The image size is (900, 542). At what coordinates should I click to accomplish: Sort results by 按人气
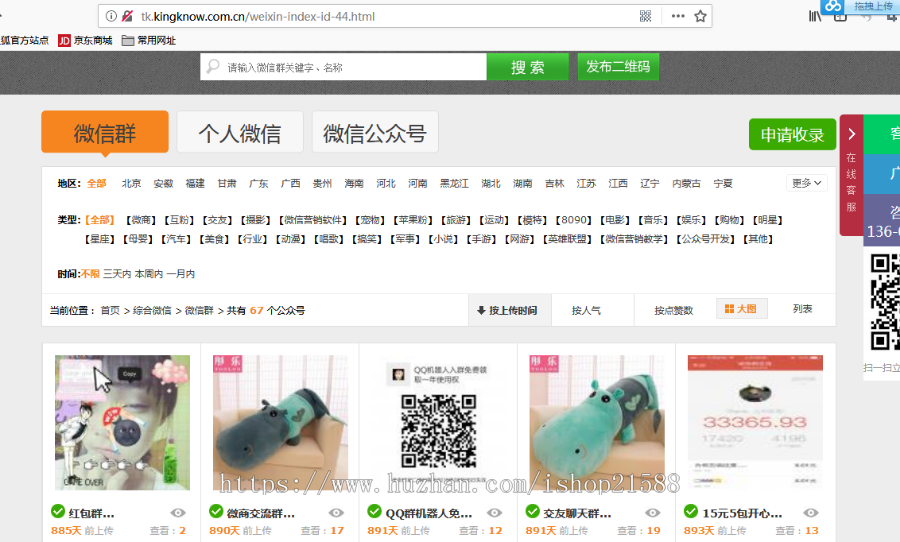click(586, 310)
